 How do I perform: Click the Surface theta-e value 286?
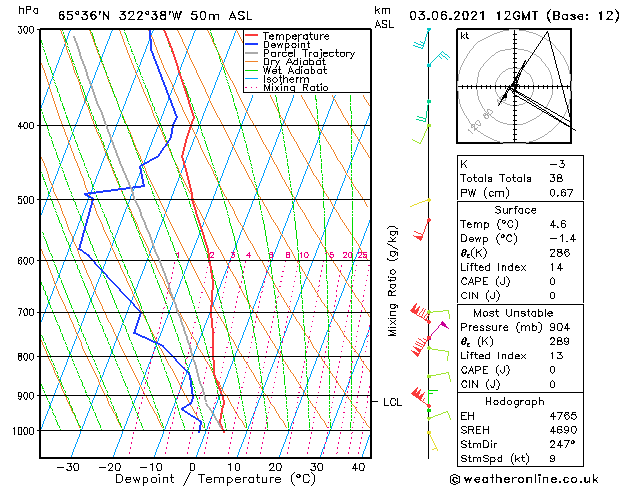pos(560,253)
